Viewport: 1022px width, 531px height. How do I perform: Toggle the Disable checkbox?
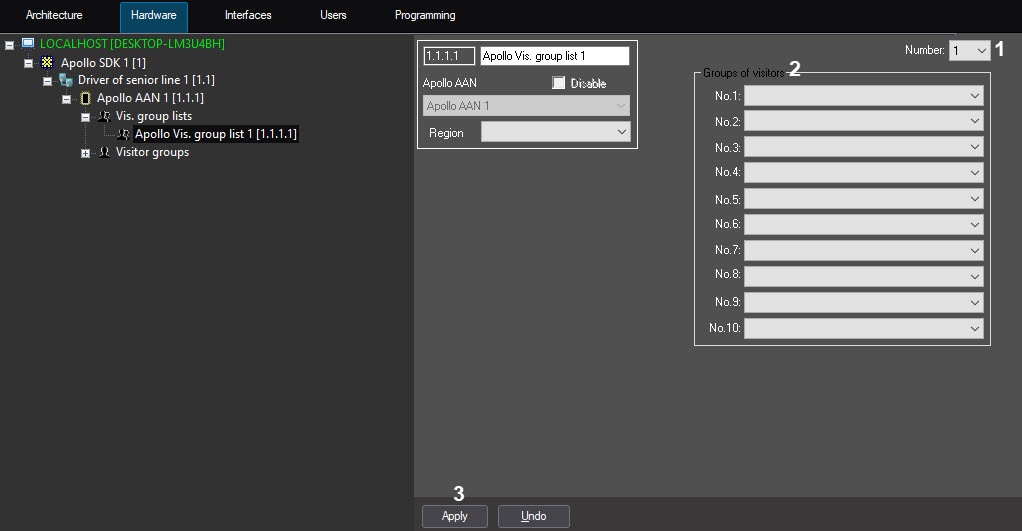[559, 83]
